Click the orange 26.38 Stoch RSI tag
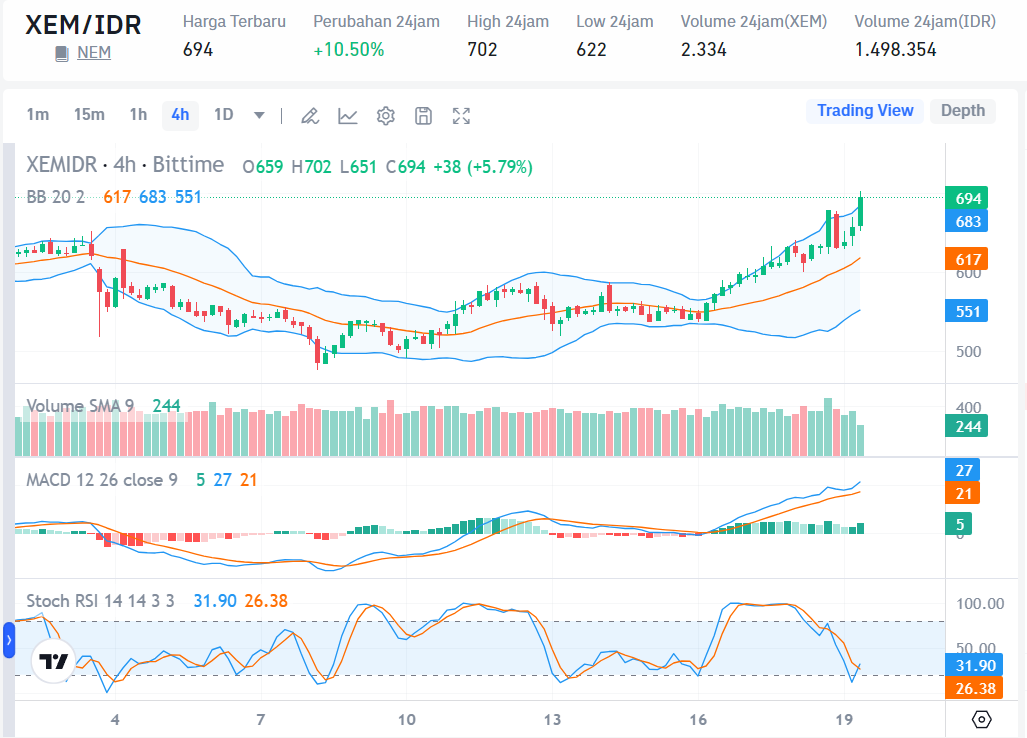Viewport: 1027px width, 738px height. click(974, 688)
